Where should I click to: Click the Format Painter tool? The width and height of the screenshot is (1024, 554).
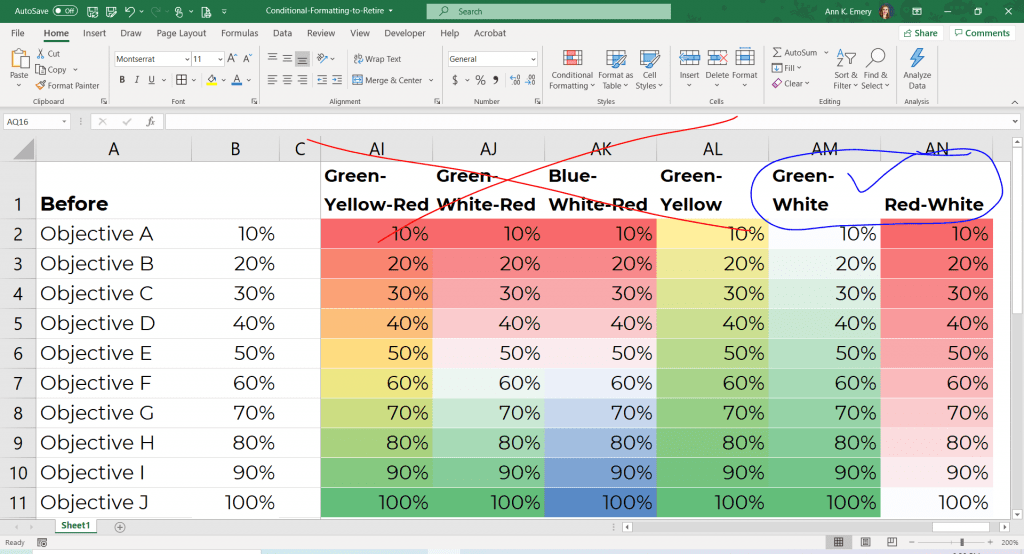(67, 86)
